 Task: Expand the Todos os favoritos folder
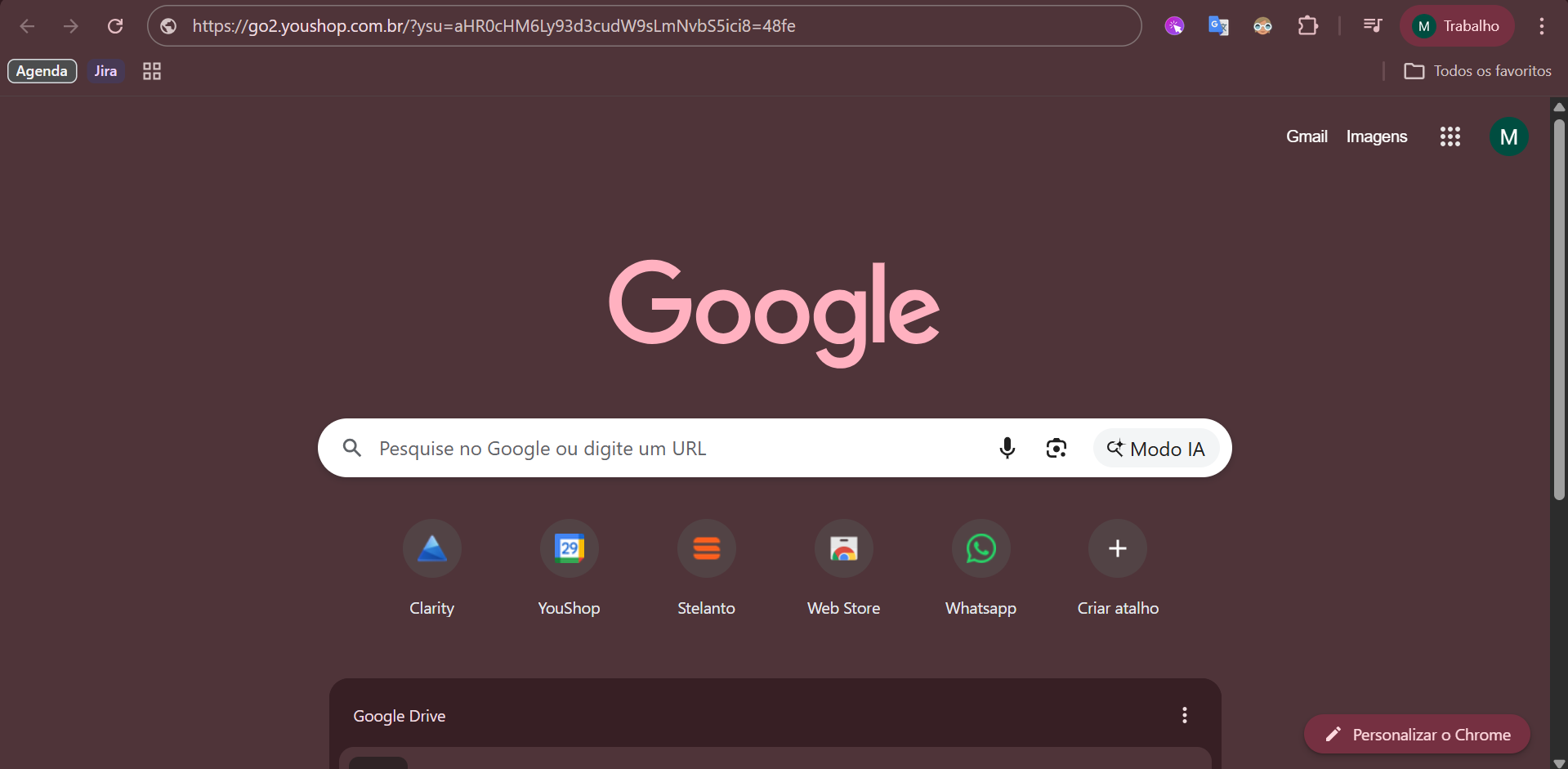(x=1477, y=71)
